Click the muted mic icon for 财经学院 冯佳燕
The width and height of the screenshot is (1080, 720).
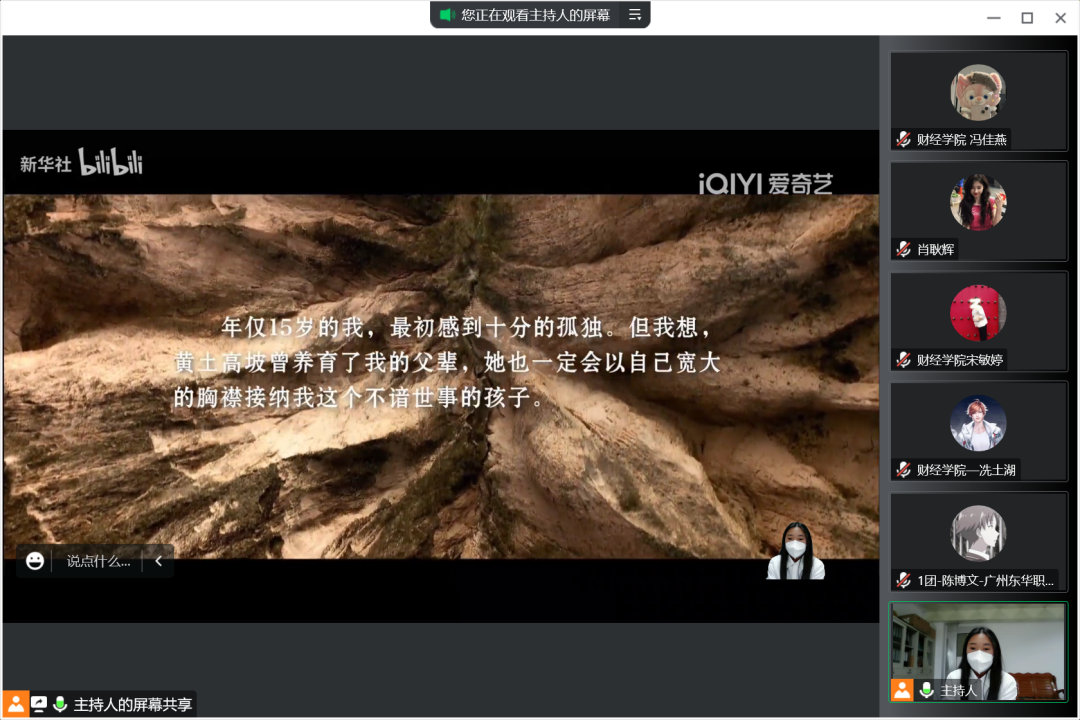pos(904,139)
